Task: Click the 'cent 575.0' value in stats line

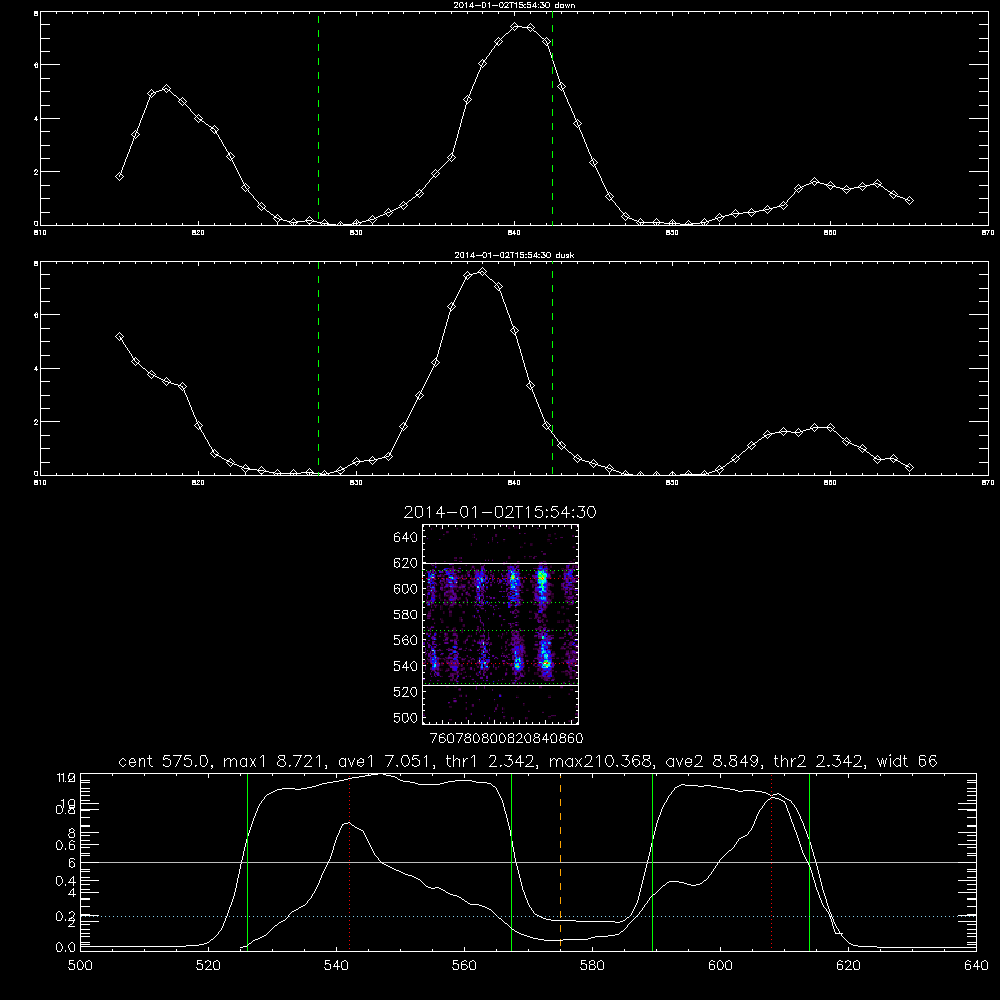Action: pyautogui.click(x=165, y=761)
